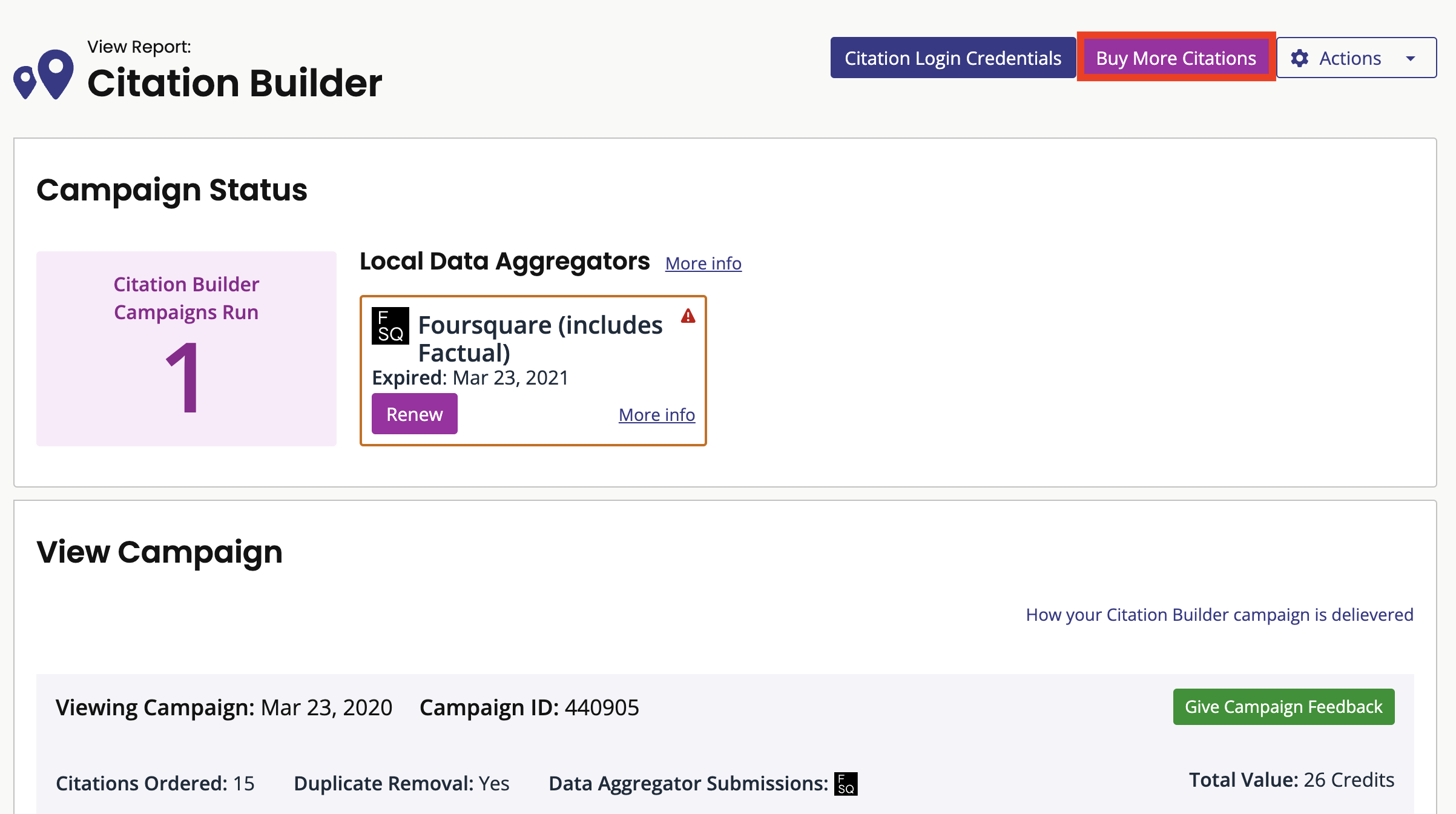Open More info link inside Foursquare card
The width and height of the screenshot is (1456, 814).
(x=657, y=415)
